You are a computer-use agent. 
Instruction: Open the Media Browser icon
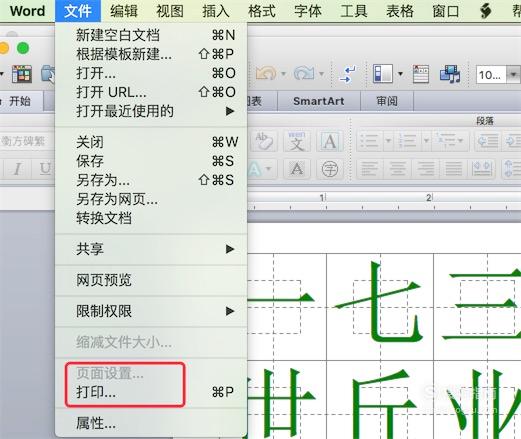pos(450,74)
